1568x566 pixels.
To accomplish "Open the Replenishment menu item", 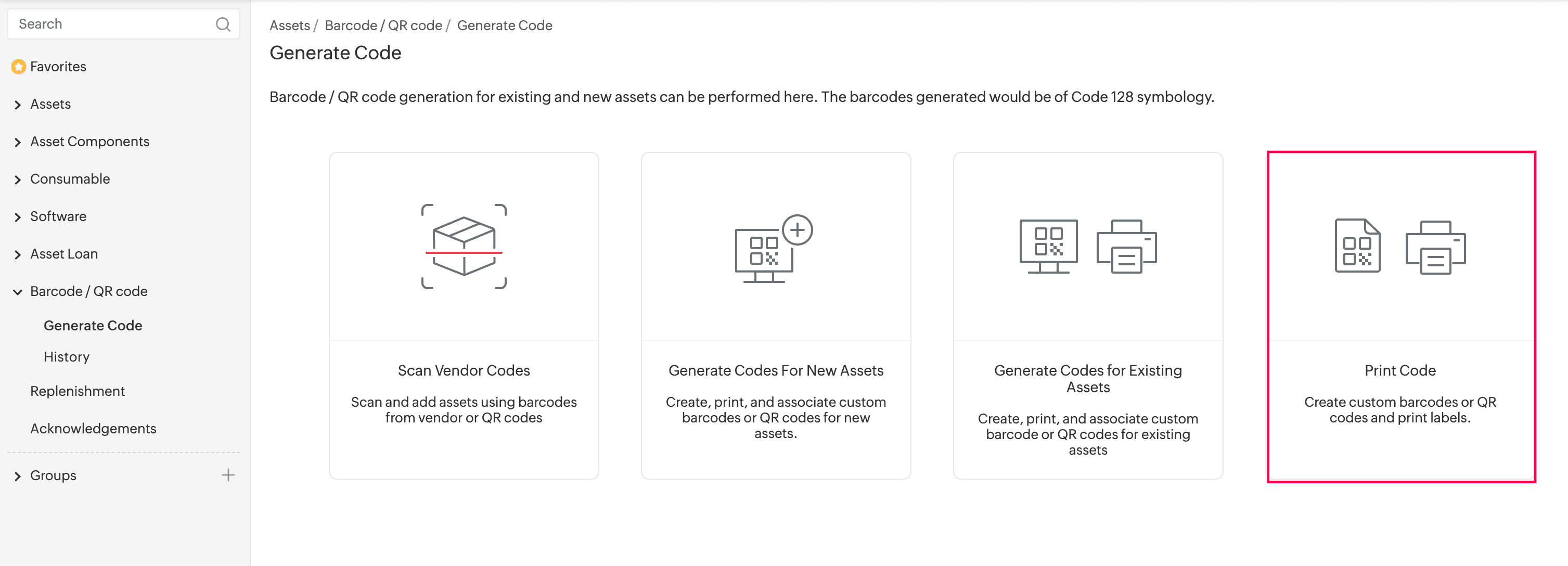I will click(x=78, y=391).
